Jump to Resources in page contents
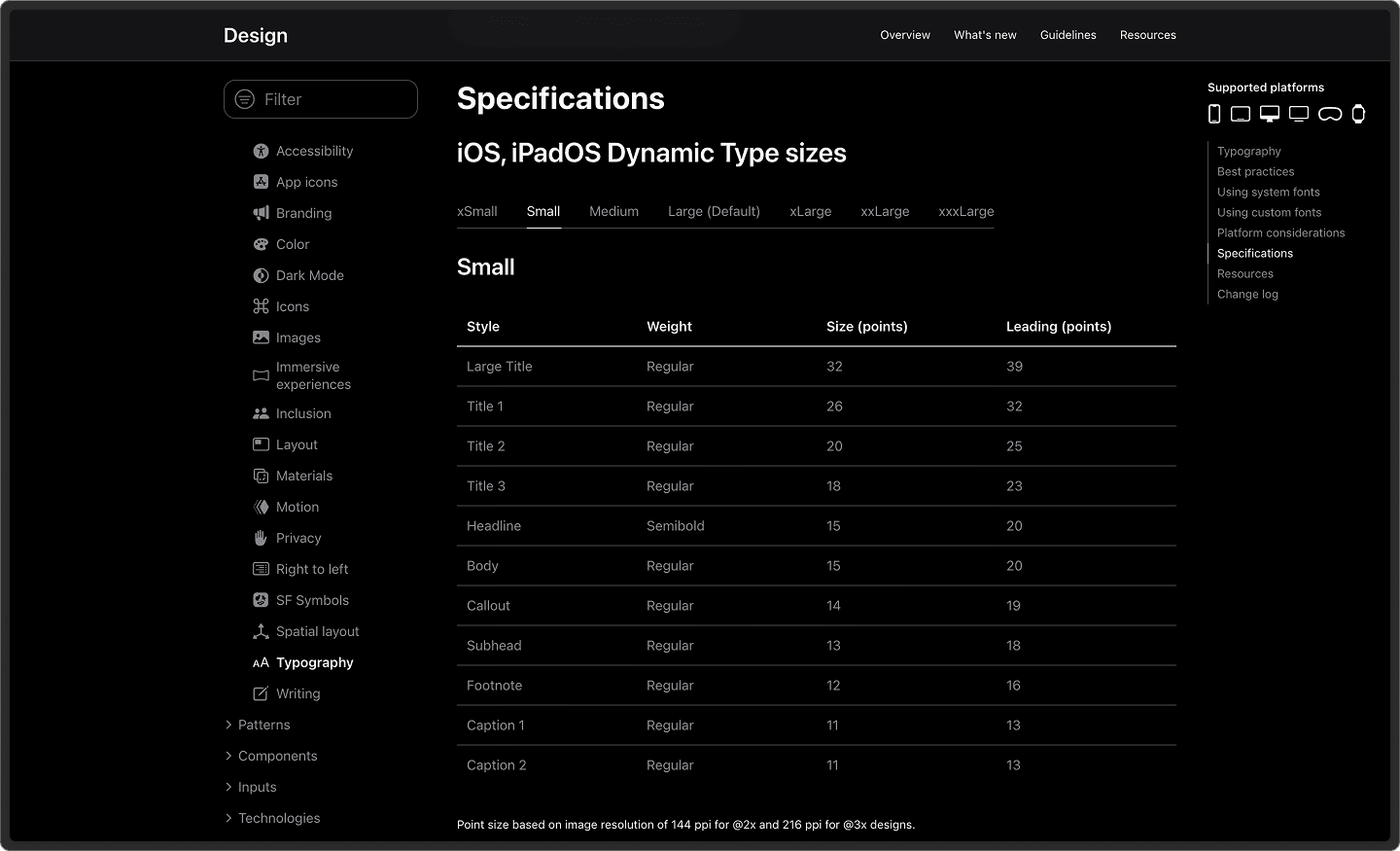The height and width of the screenshot is (851, 1400). pyautogui.click(x=1245, y=273)
